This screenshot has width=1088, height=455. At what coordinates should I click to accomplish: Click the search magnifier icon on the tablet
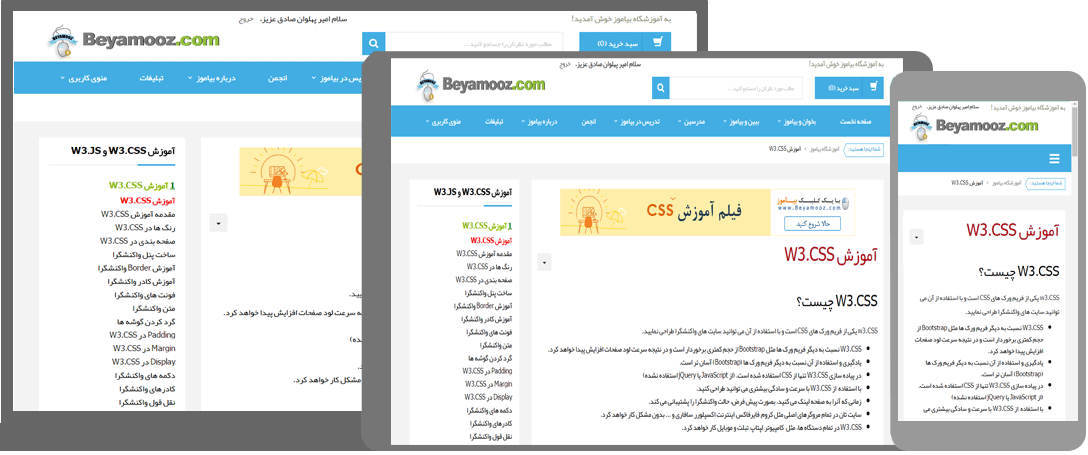661,88
